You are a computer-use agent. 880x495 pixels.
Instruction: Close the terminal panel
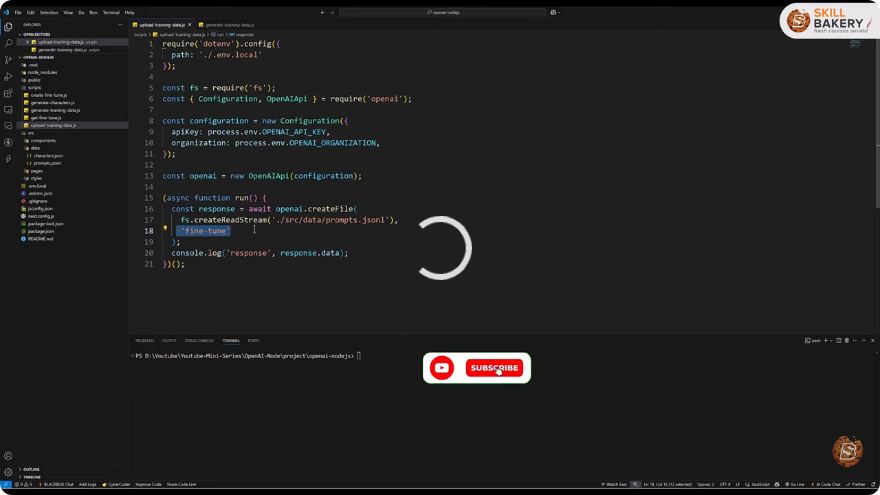point(873,341)
